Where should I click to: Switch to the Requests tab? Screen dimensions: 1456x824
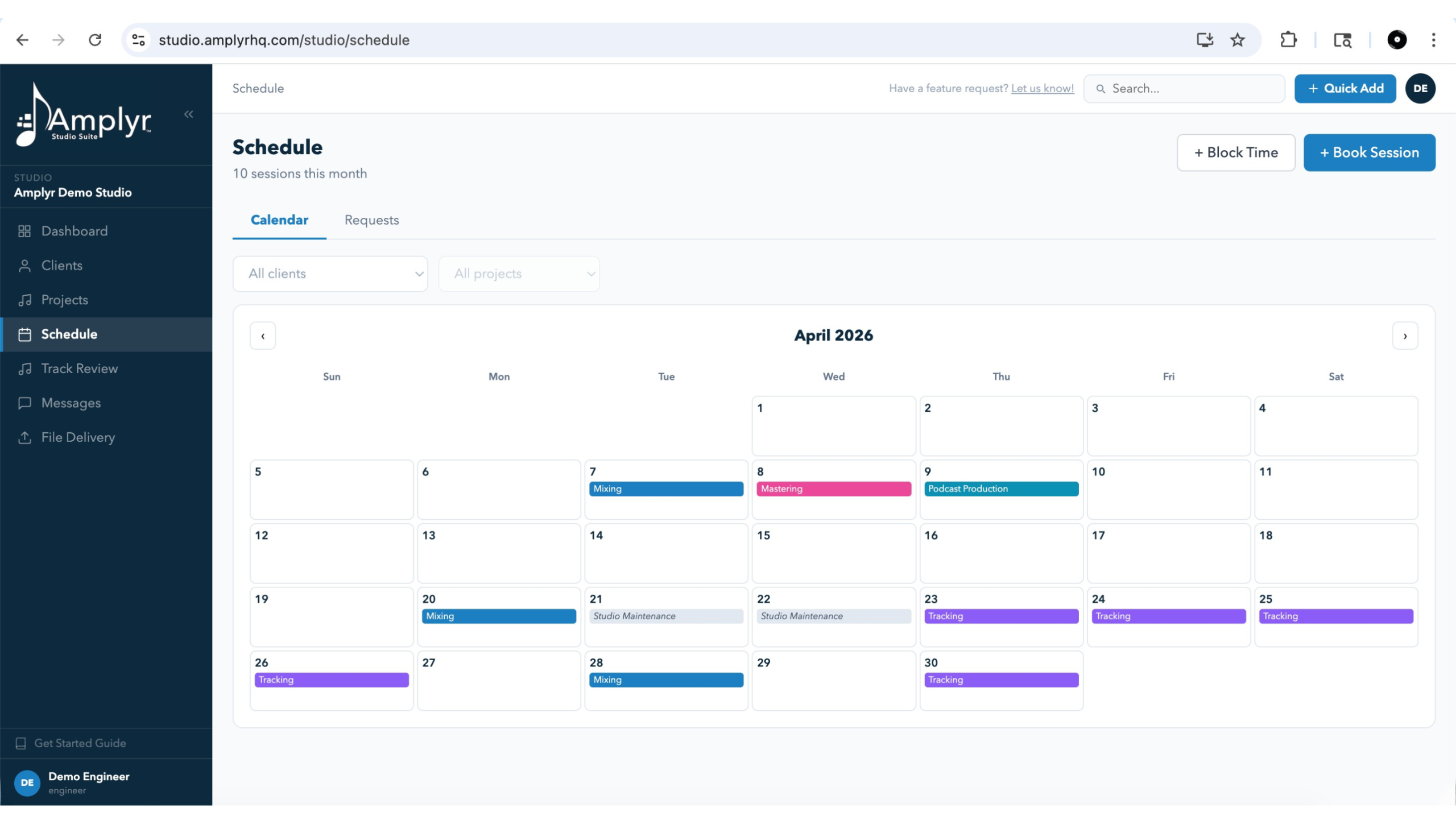pyautogui.click(x=371, y=220)
